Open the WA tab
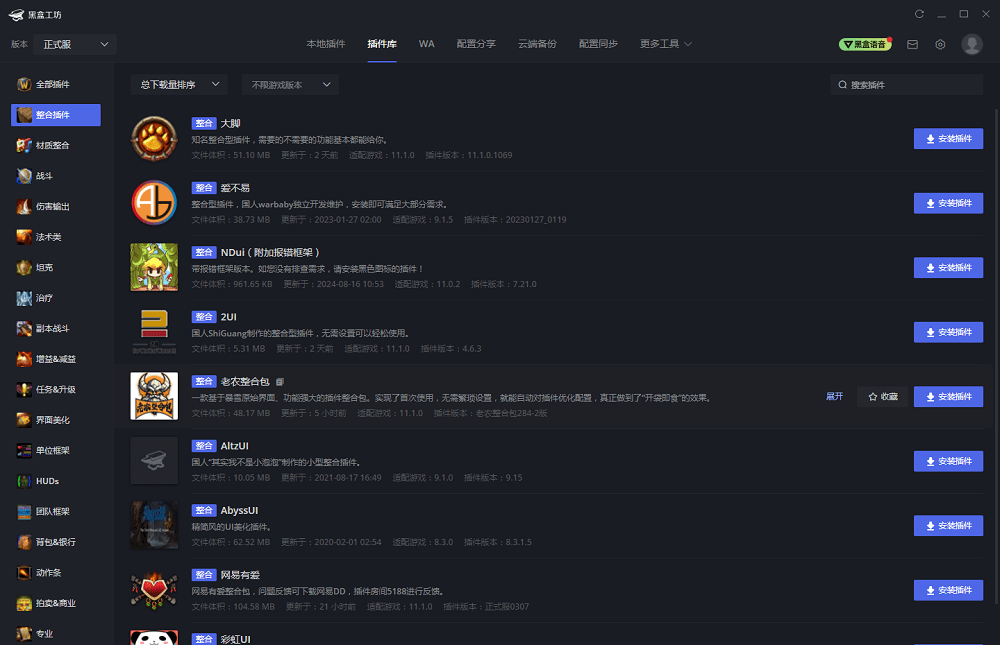The width and height of the screenshot is (1000, 645). coord(427,44)
